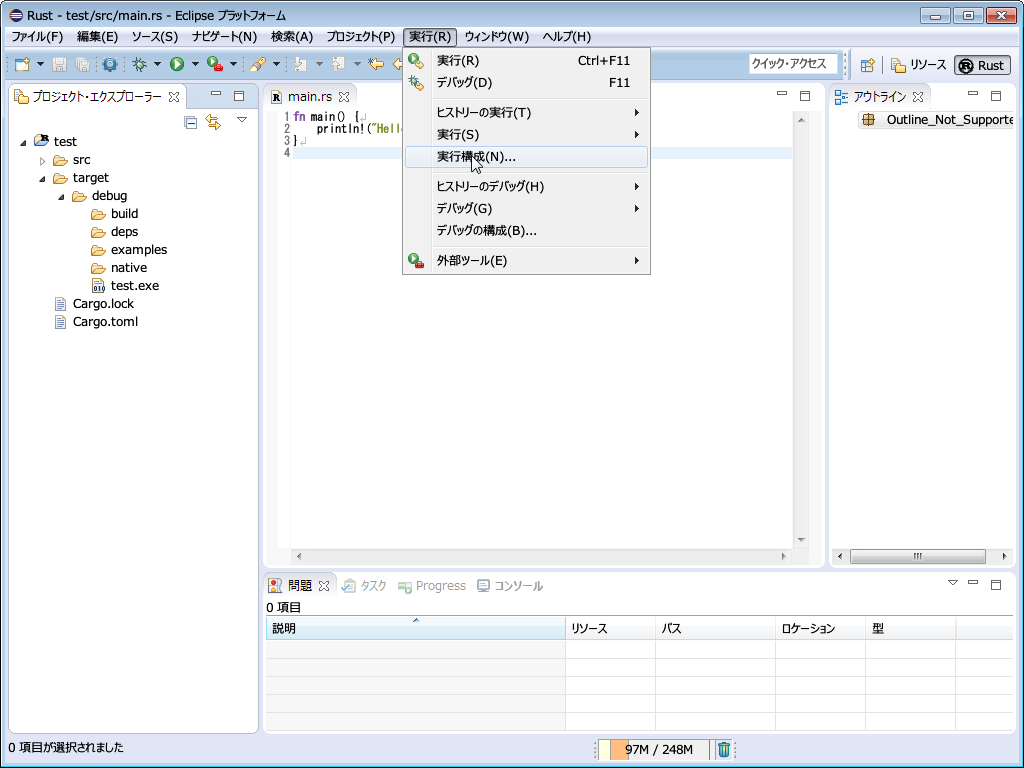Open the Search toolbar dropdown arrow

pyautogui.click(x=276, y=64)
